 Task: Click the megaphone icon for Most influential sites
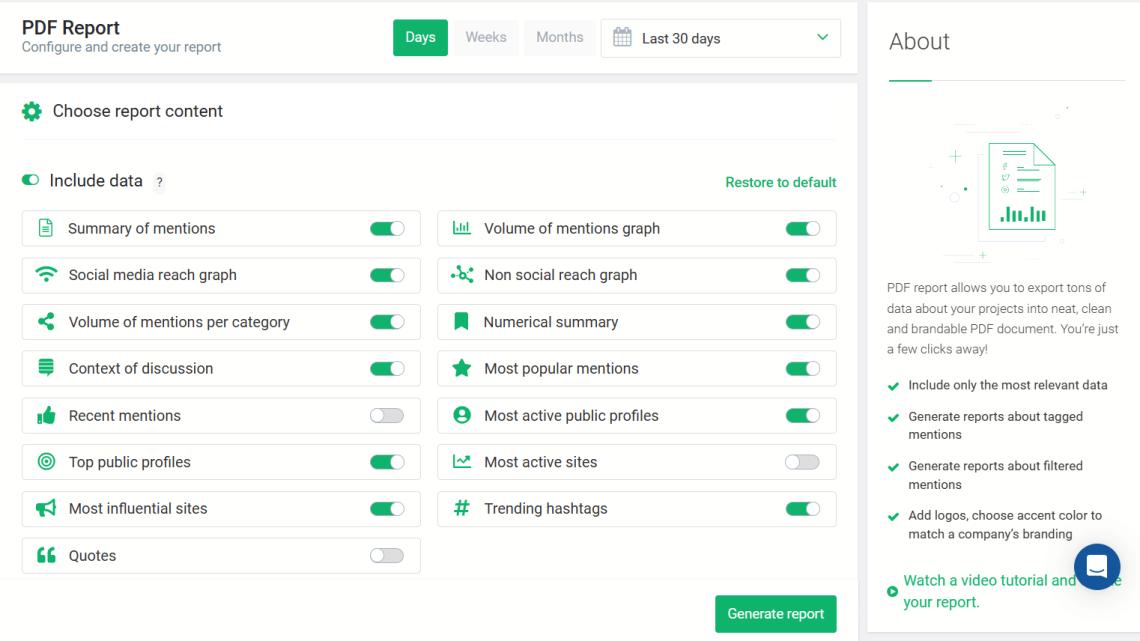46,509
